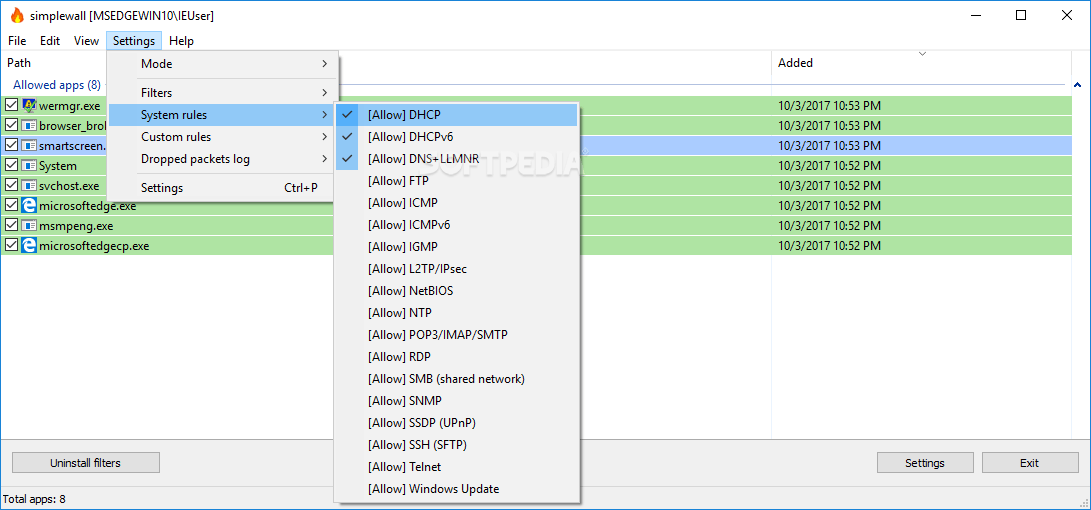
Task: Enable the [Allow] ICMP rule
Action: click(x=456, y=202)
